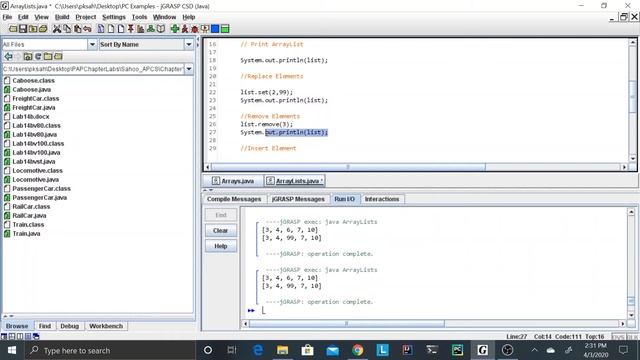Open the directory path dropdown arrow
This screenshot has width=640, height=360.
189,69
